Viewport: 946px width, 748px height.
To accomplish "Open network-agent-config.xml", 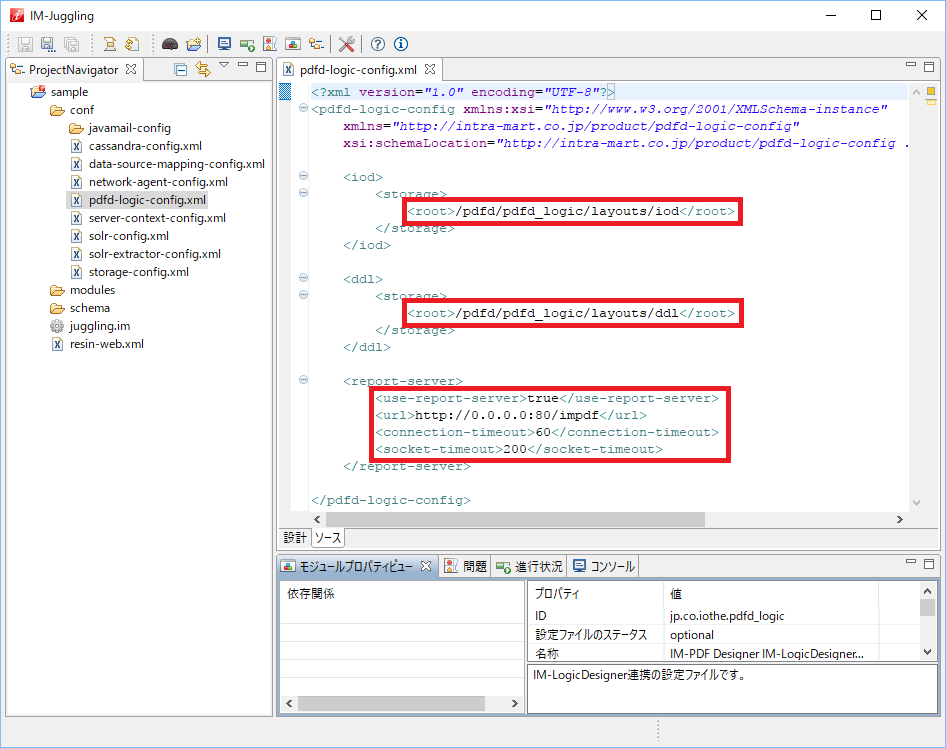I will click(158, 182).
